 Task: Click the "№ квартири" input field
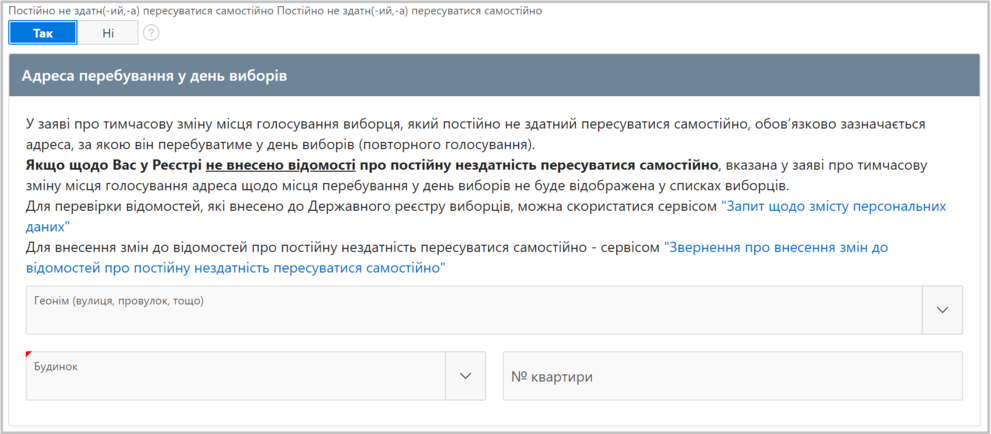(x=732, y=376)
